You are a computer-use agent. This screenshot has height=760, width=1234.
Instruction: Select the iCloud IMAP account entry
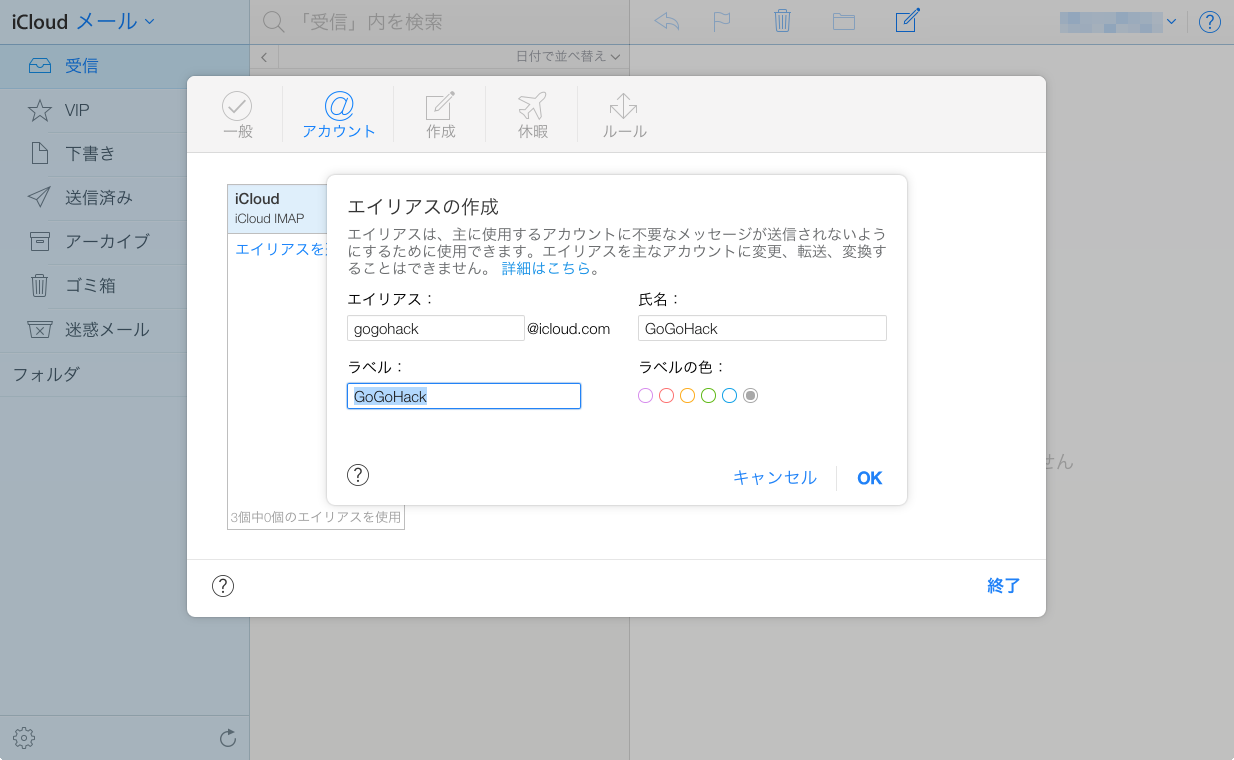coord(277,208)
